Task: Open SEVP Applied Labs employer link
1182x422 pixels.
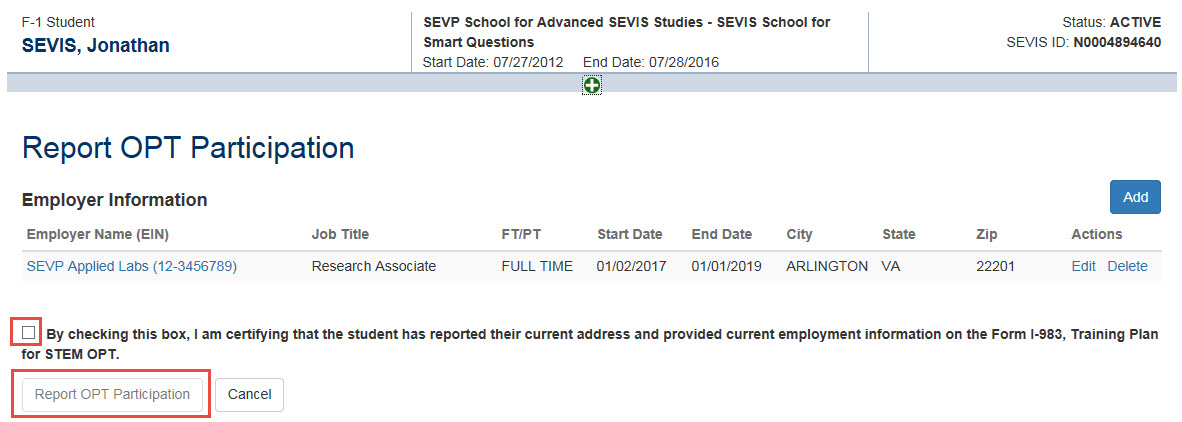Action: tap(132, 266)
